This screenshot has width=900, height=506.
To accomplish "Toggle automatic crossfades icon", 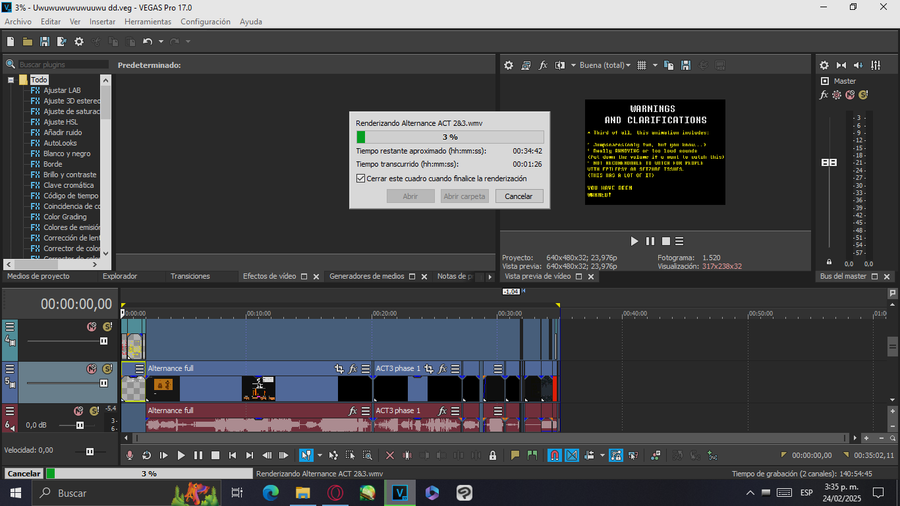I will click(572, 456).
